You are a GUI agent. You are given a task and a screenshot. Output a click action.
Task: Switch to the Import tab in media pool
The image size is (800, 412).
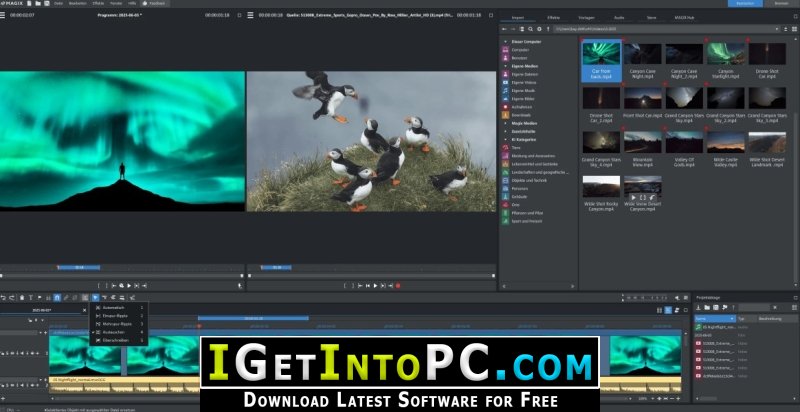pyautogui.click(x=518, y=17)
